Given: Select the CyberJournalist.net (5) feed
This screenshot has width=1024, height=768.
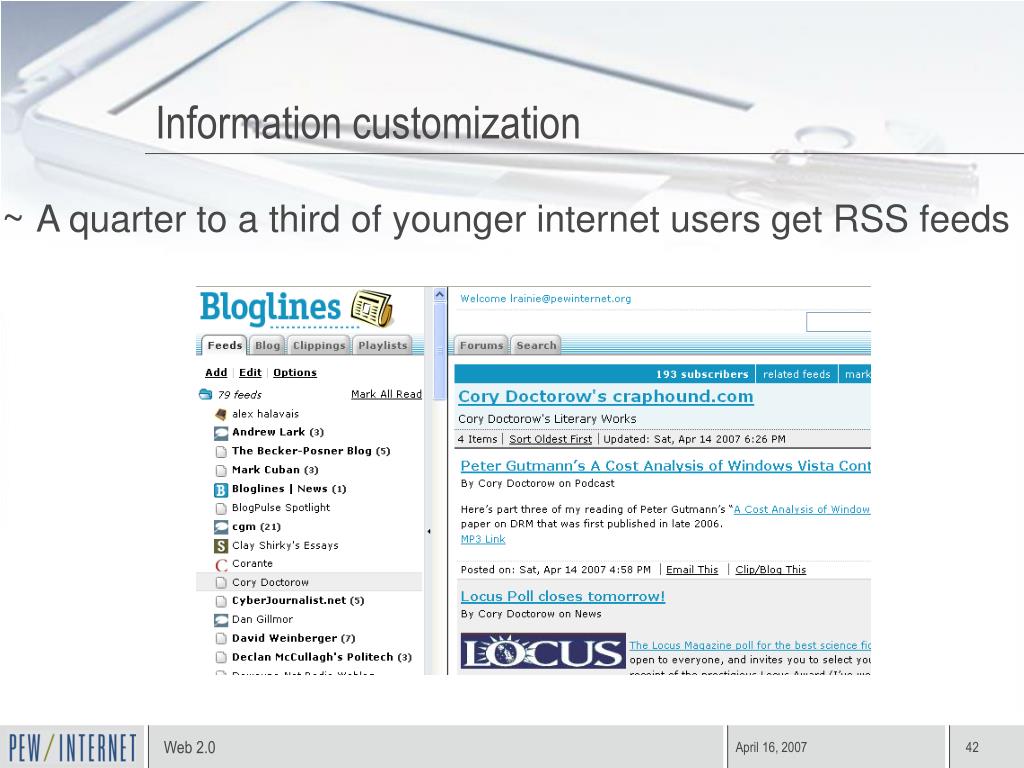Looking at the screenshot, I should pos(298,601).
